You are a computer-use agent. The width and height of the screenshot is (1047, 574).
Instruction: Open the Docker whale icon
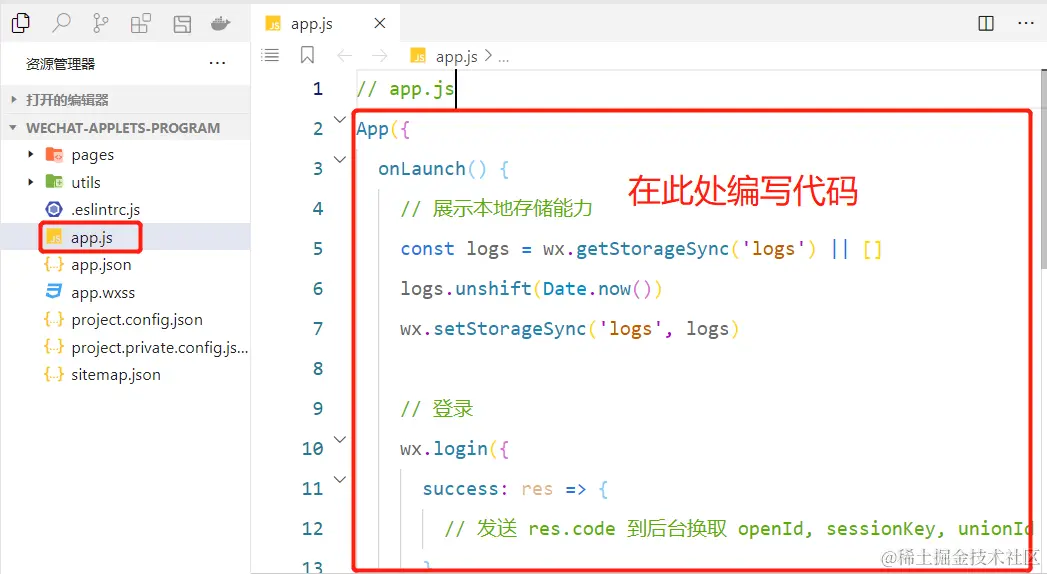pyautogui.click(x=220, y=24)
